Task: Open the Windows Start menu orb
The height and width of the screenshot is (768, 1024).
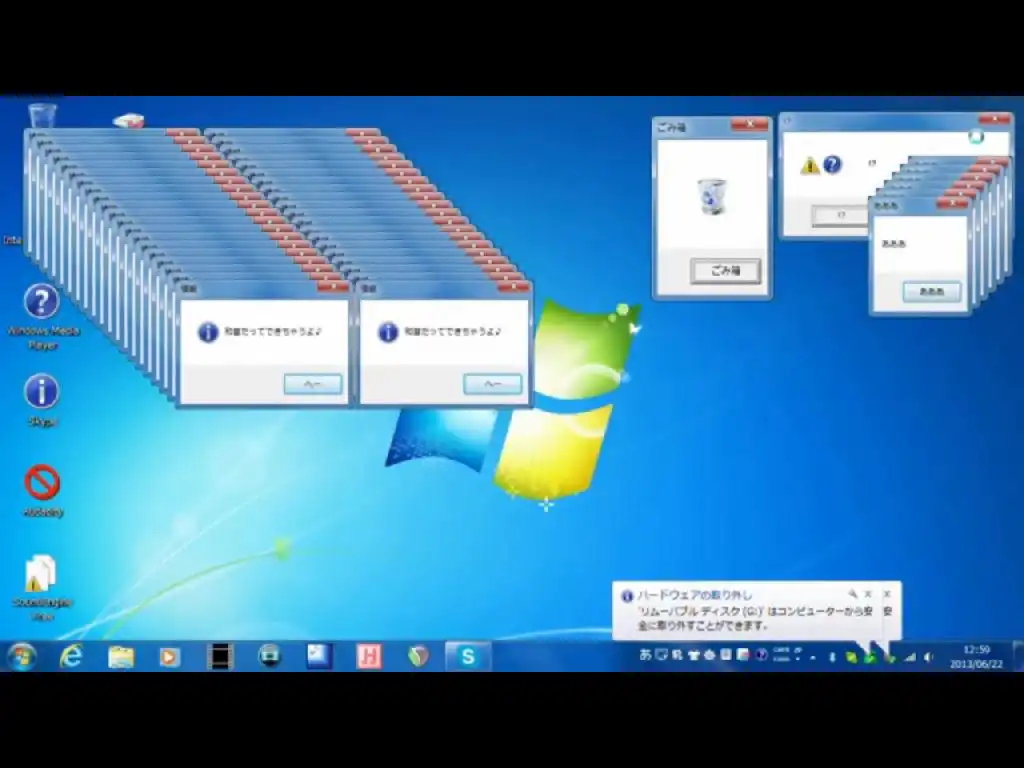Action: pyautogui.click(x=22, y=656)
